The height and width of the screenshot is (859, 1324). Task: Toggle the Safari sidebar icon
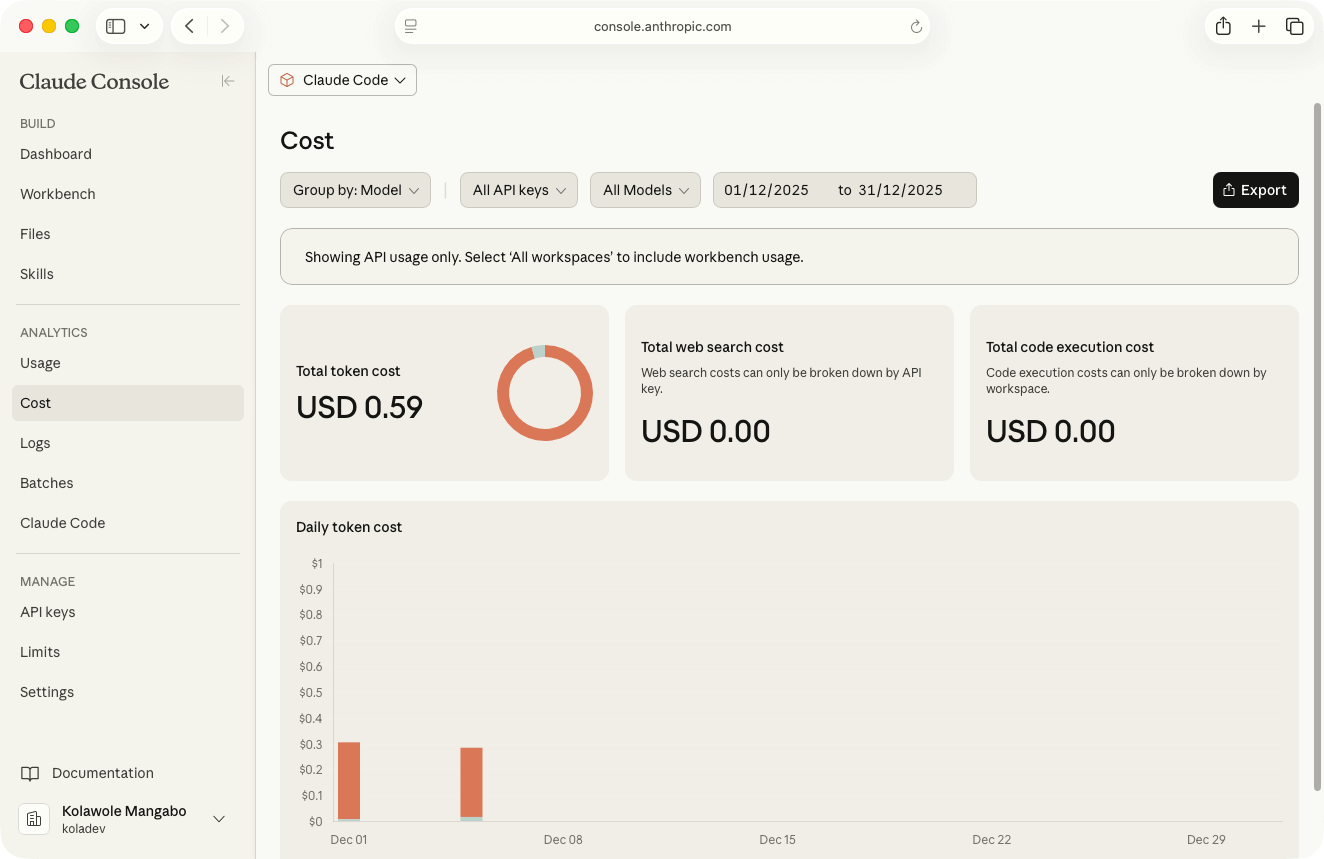115,26
